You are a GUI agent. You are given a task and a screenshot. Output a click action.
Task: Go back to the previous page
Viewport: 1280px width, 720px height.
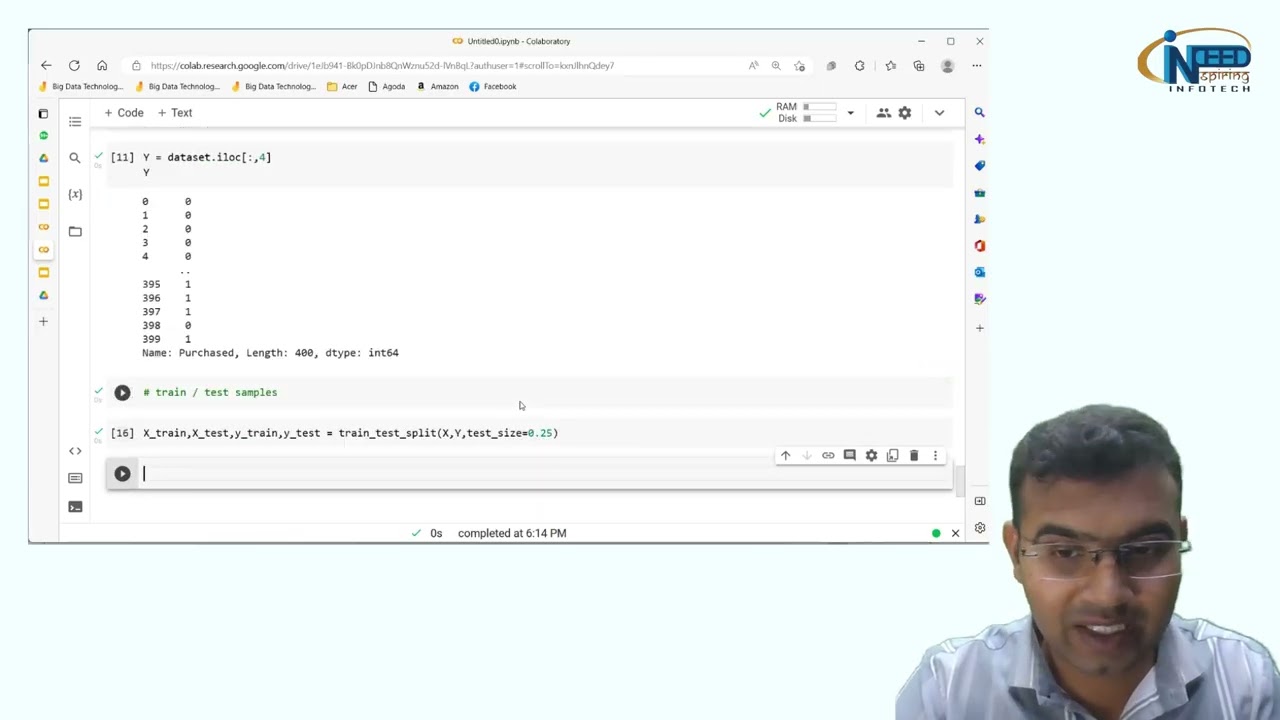(46, 66)
